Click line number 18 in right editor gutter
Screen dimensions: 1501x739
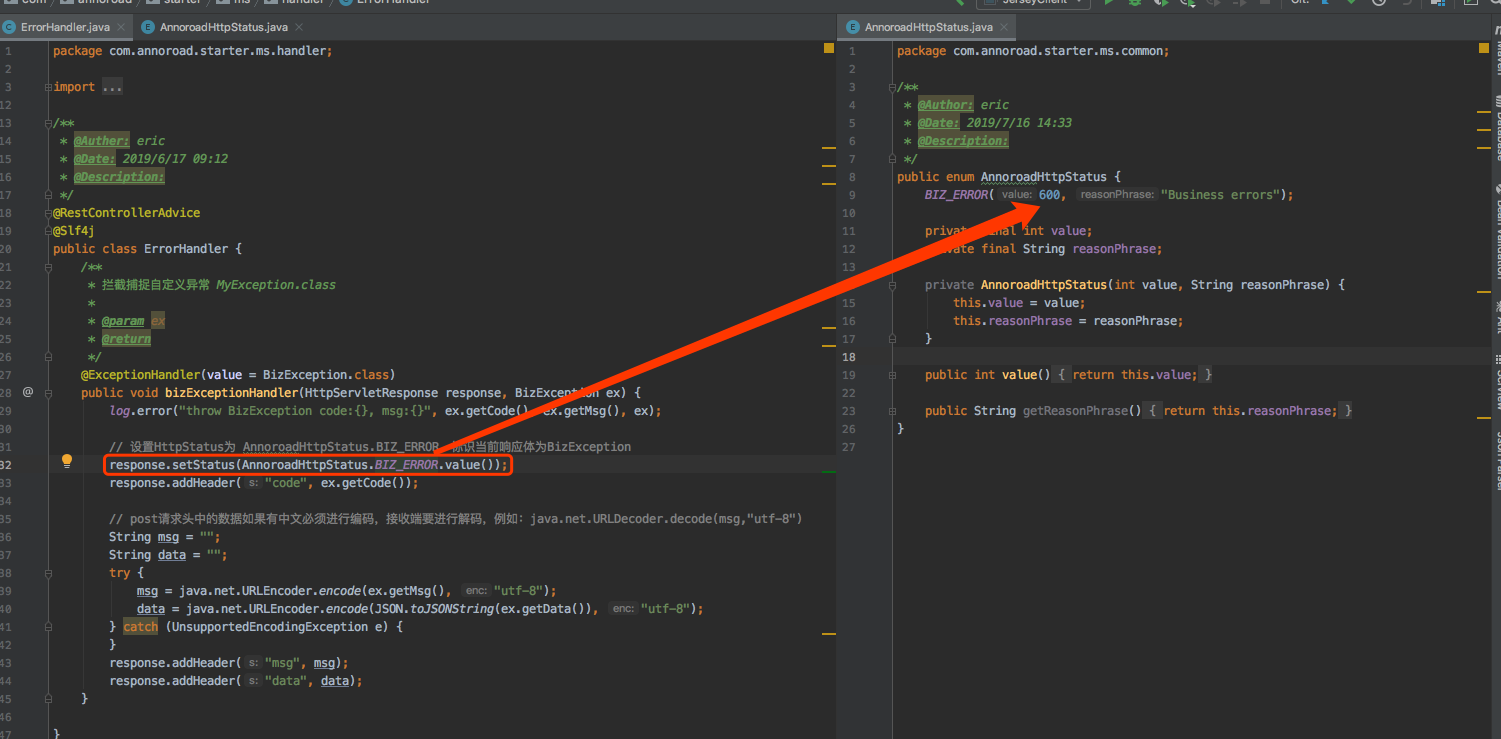click(849, 357)
